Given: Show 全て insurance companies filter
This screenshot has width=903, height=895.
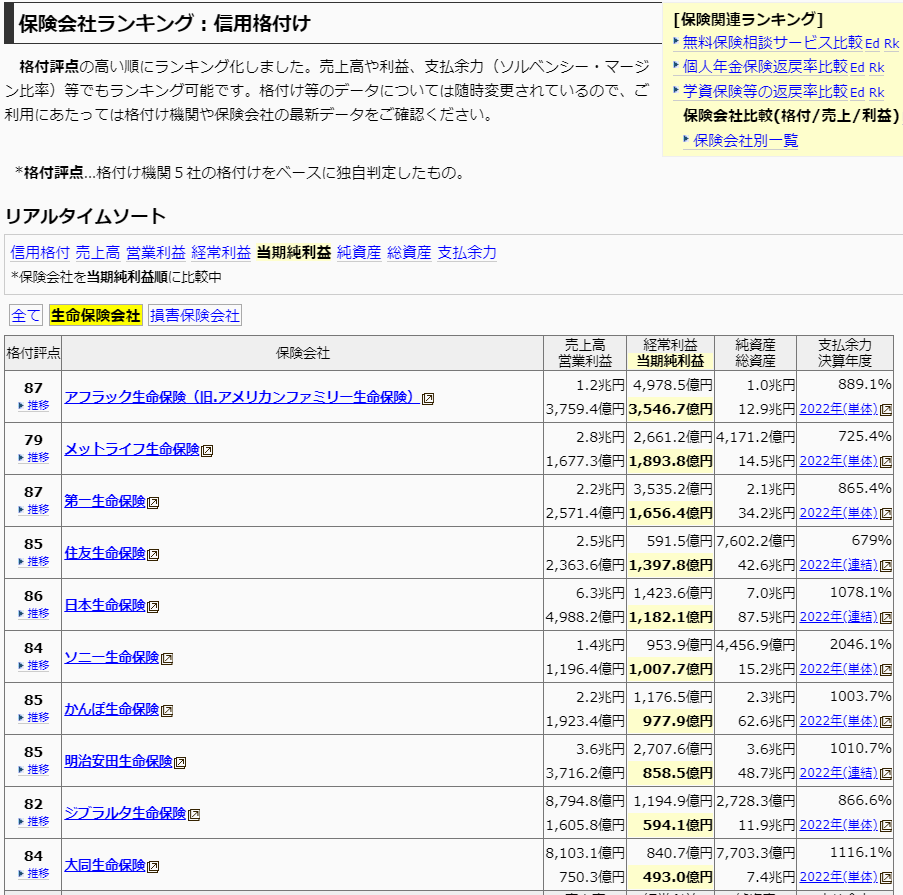Looking at the screenshot, I should tap(26, 316).
